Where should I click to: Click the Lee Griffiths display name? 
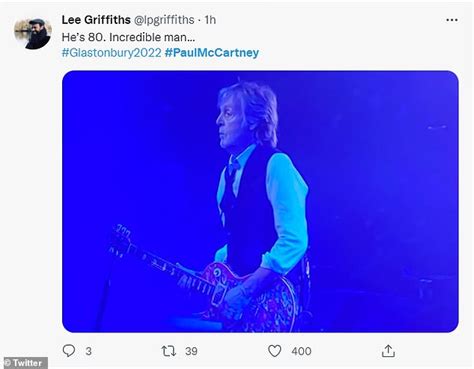click(x=96, y=20)
